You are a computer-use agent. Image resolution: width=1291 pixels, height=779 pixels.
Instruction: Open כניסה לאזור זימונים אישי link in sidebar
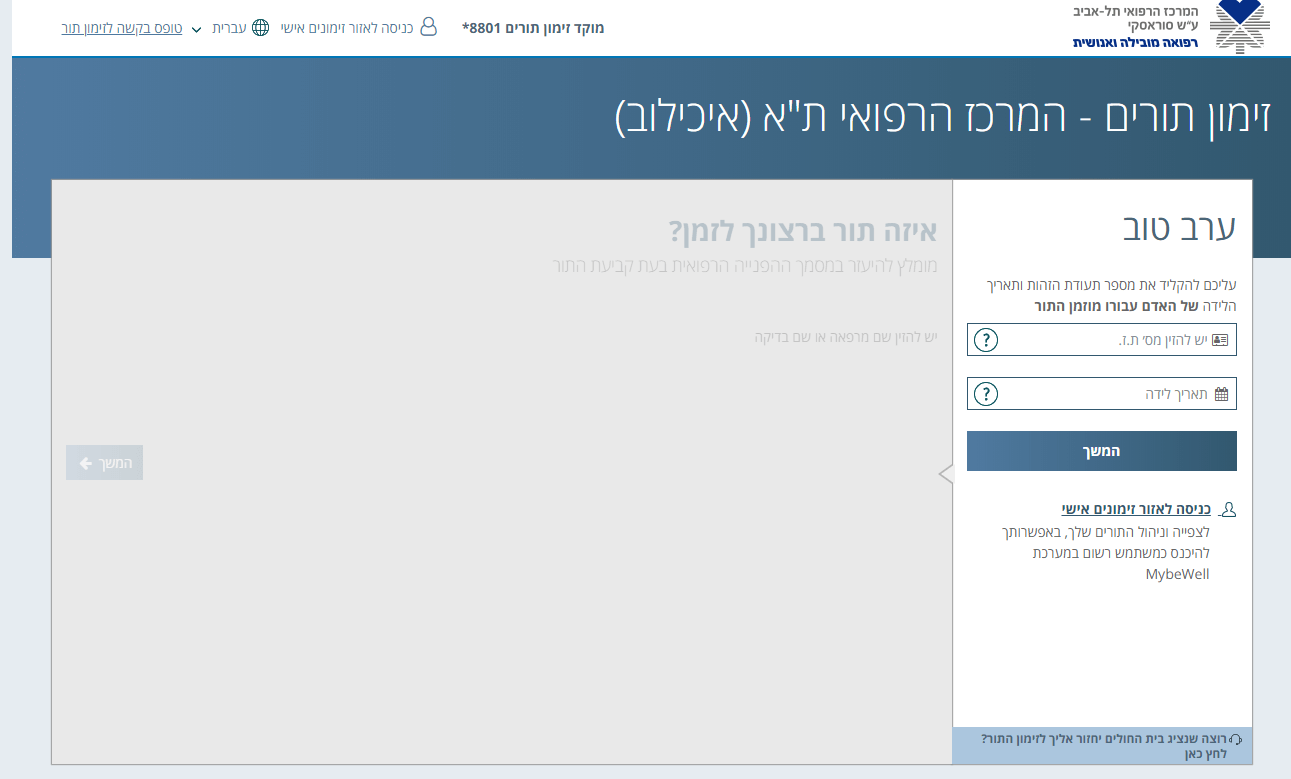point(1136,509)
